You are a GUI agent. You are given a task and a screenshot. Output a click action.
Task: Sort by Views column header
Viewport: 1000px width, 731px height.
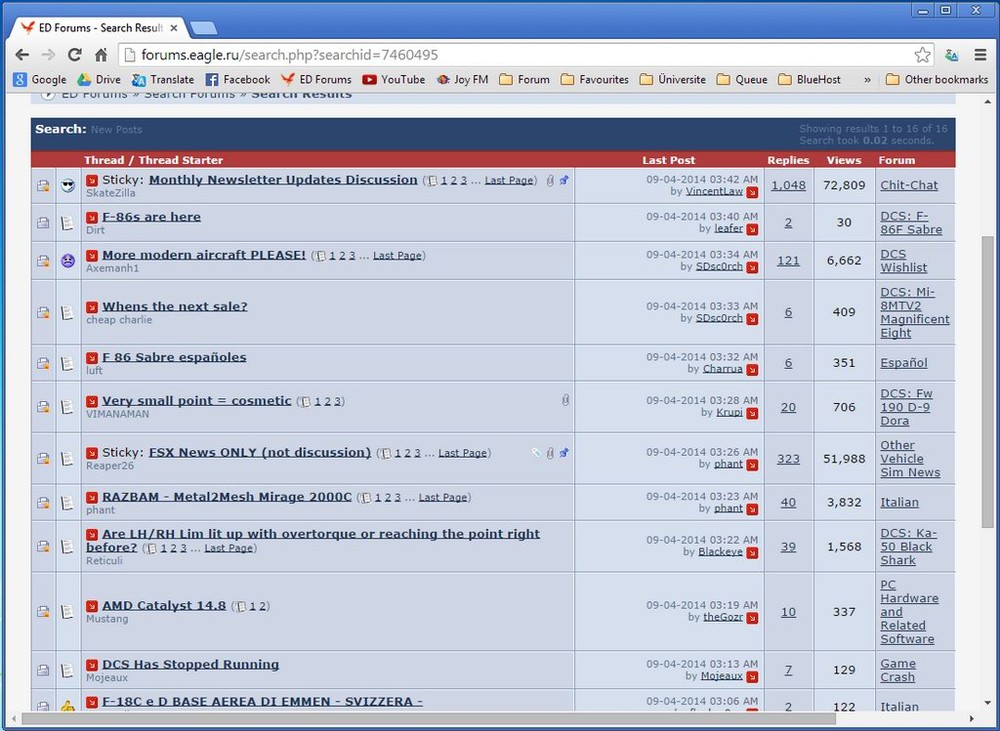click(844, 160)
